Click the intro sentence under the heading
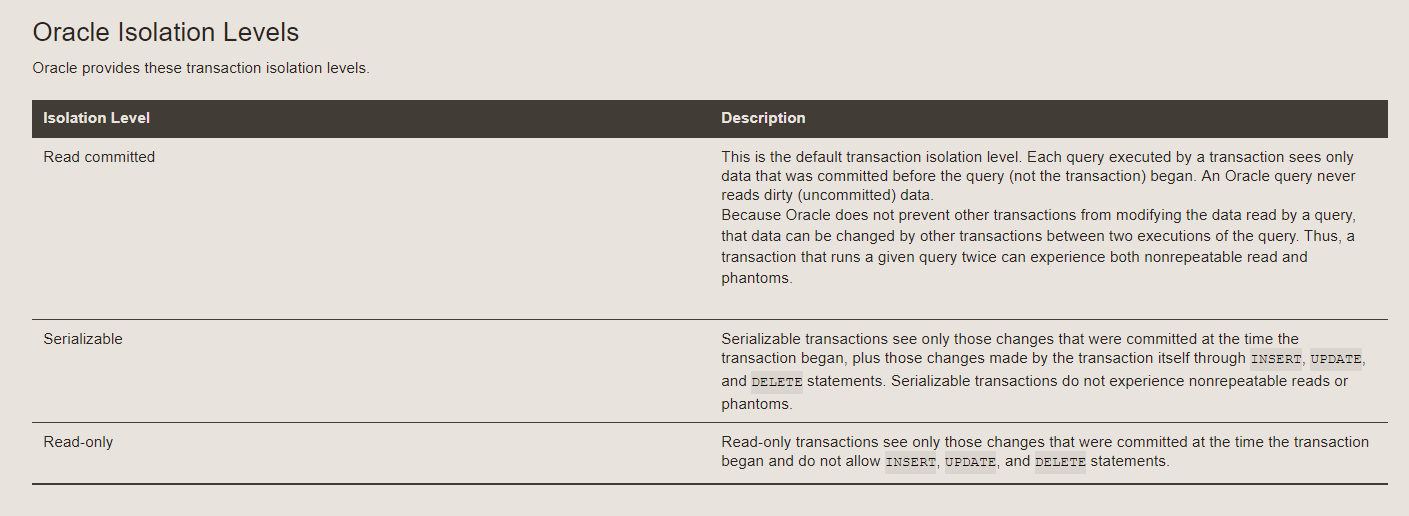This screenshot has height=516, width=1409. [x=201, y=69]
